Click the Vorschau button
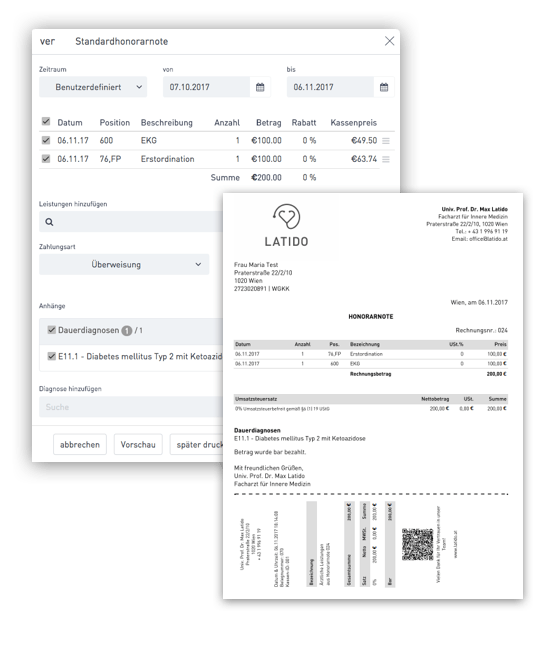Screen dimensions: 560x646 [138, 445]
